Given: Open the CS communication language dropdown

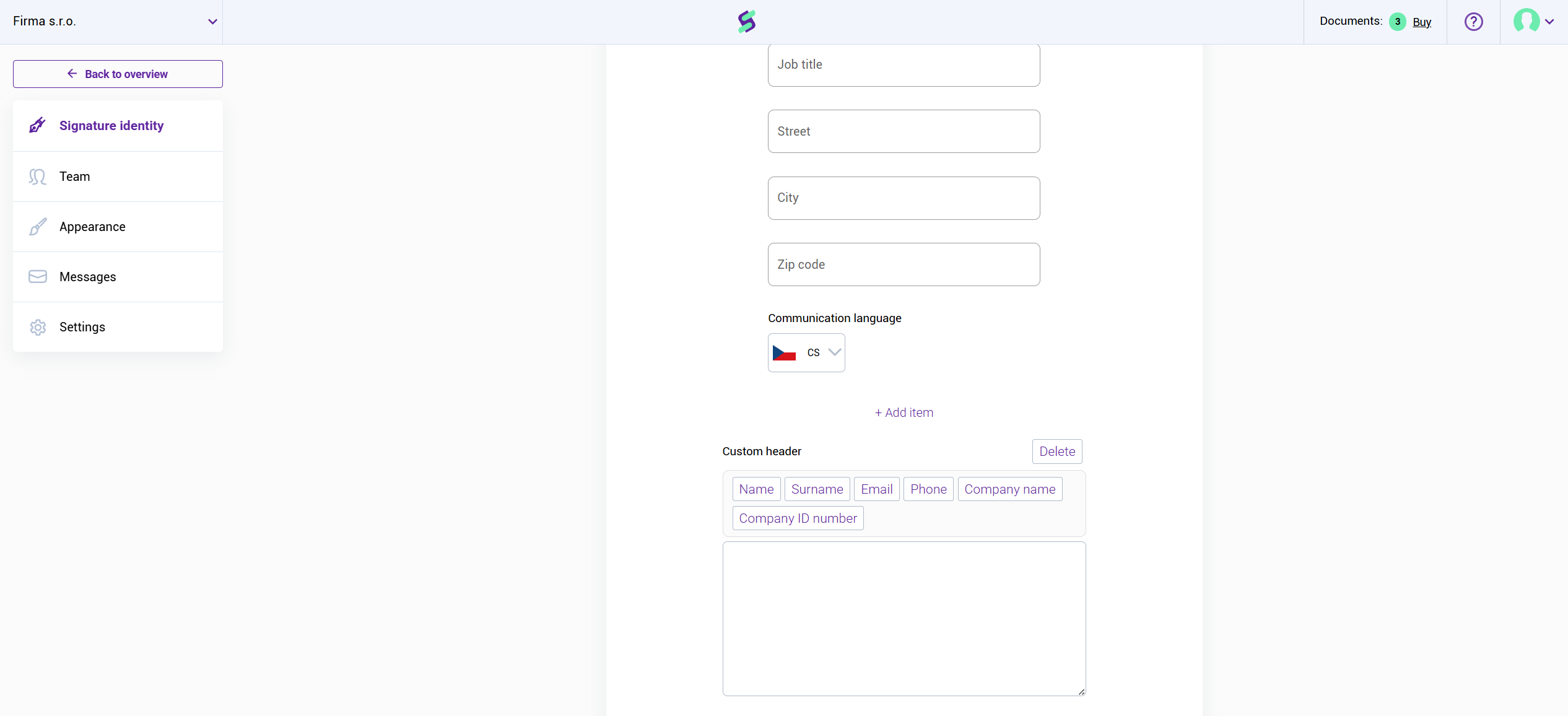Looking at the screenshot, I should click(806, 352).
